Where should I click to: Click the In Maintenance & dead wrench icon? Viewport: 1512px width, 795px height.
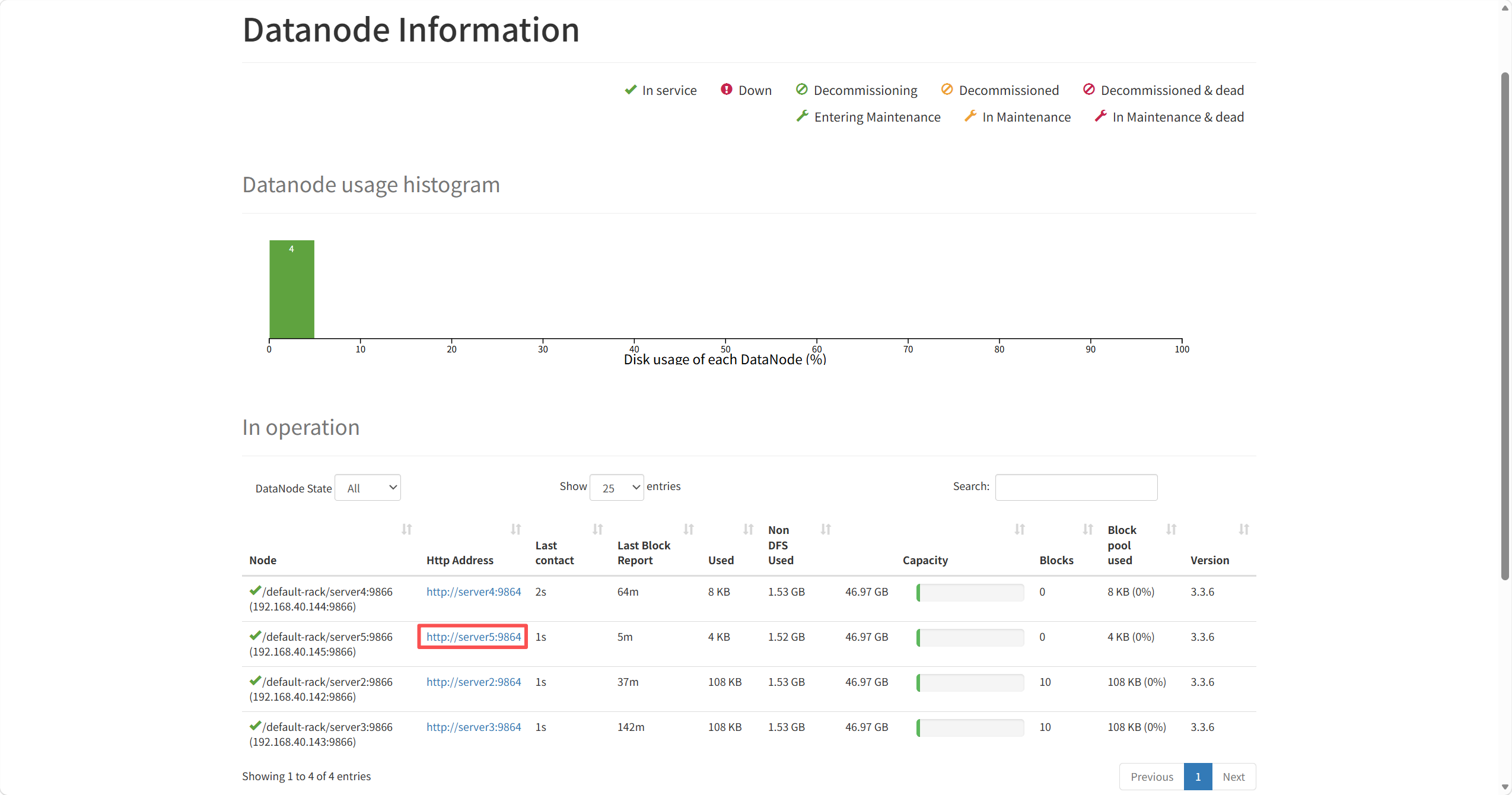[x=1100, y=116]
